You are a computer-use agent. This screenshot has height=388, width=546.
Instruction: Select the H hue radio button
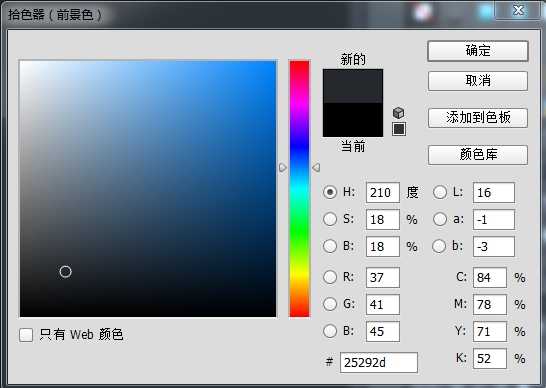[330, 192]
